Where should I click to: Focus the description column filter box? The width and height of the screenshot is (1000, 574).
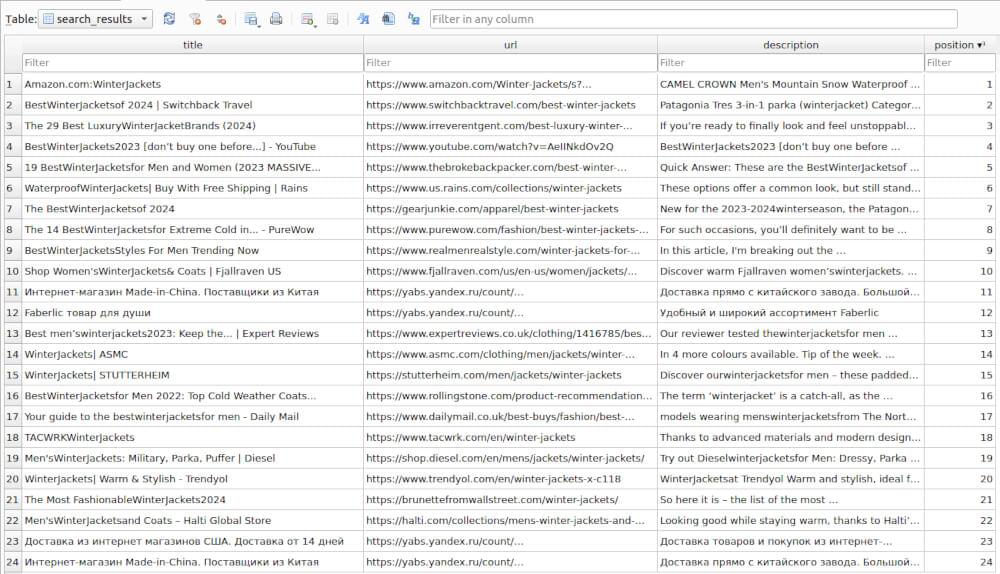click(791, 63)
